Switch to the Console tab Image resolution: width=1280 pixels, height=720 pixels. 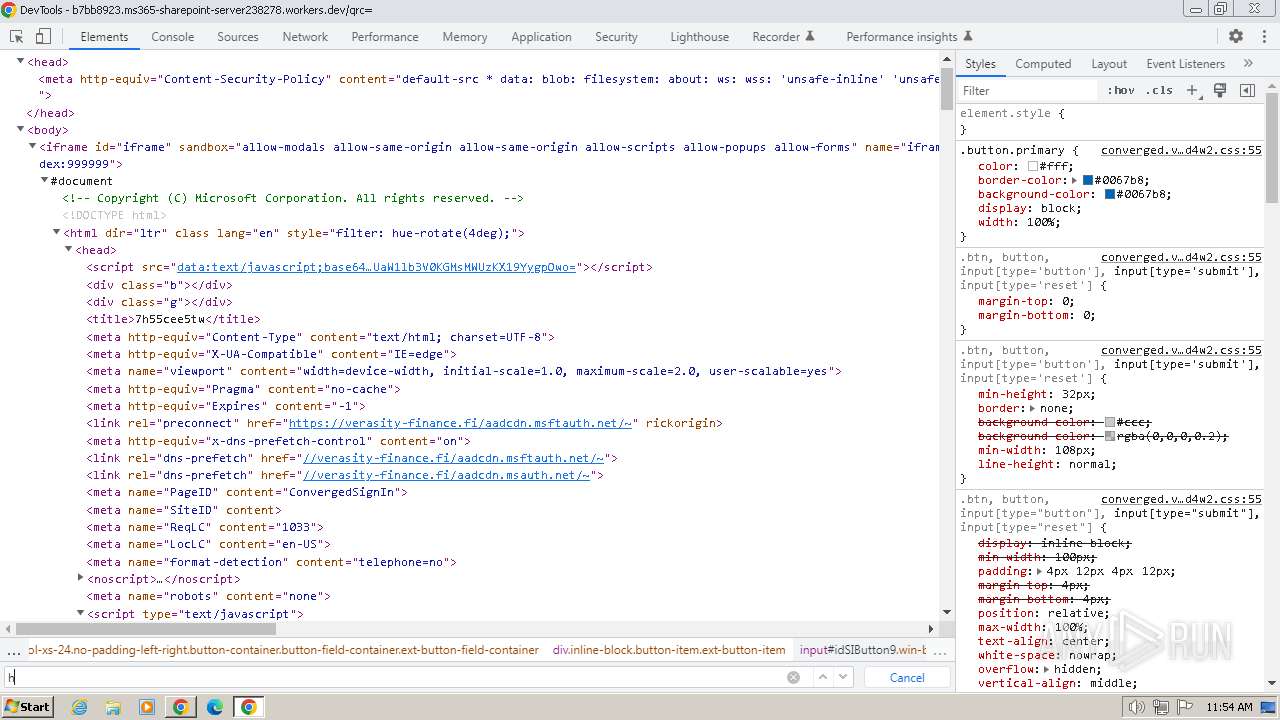172,36
